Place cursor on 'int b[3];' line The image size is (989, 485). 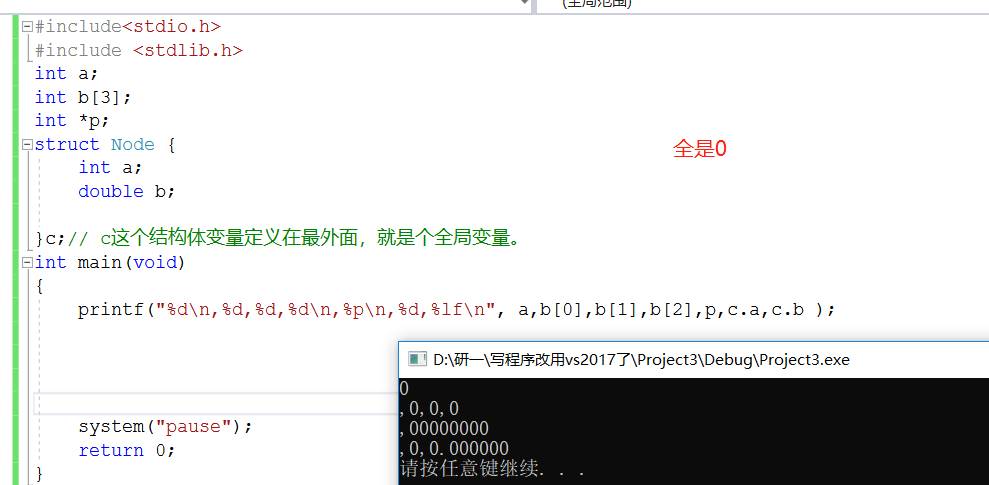(x=83, y=98)
